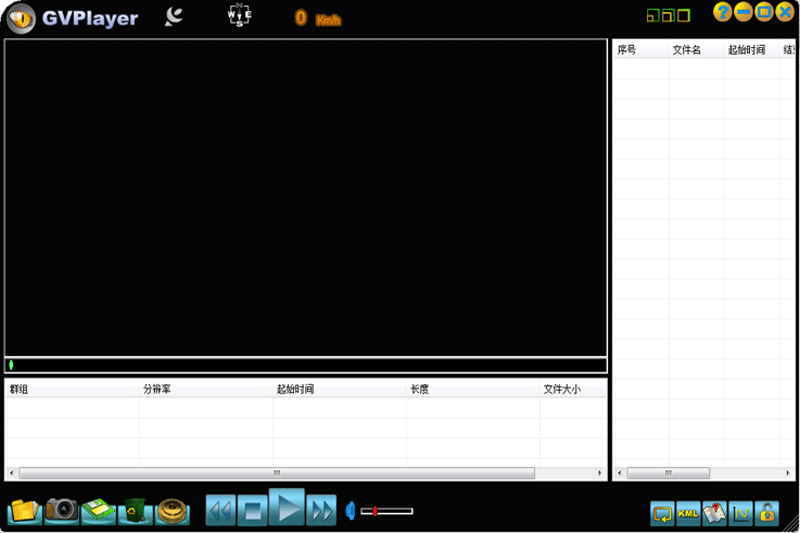Sort by 序号 column in file list
800x533 pixels.
pos(640,50)
